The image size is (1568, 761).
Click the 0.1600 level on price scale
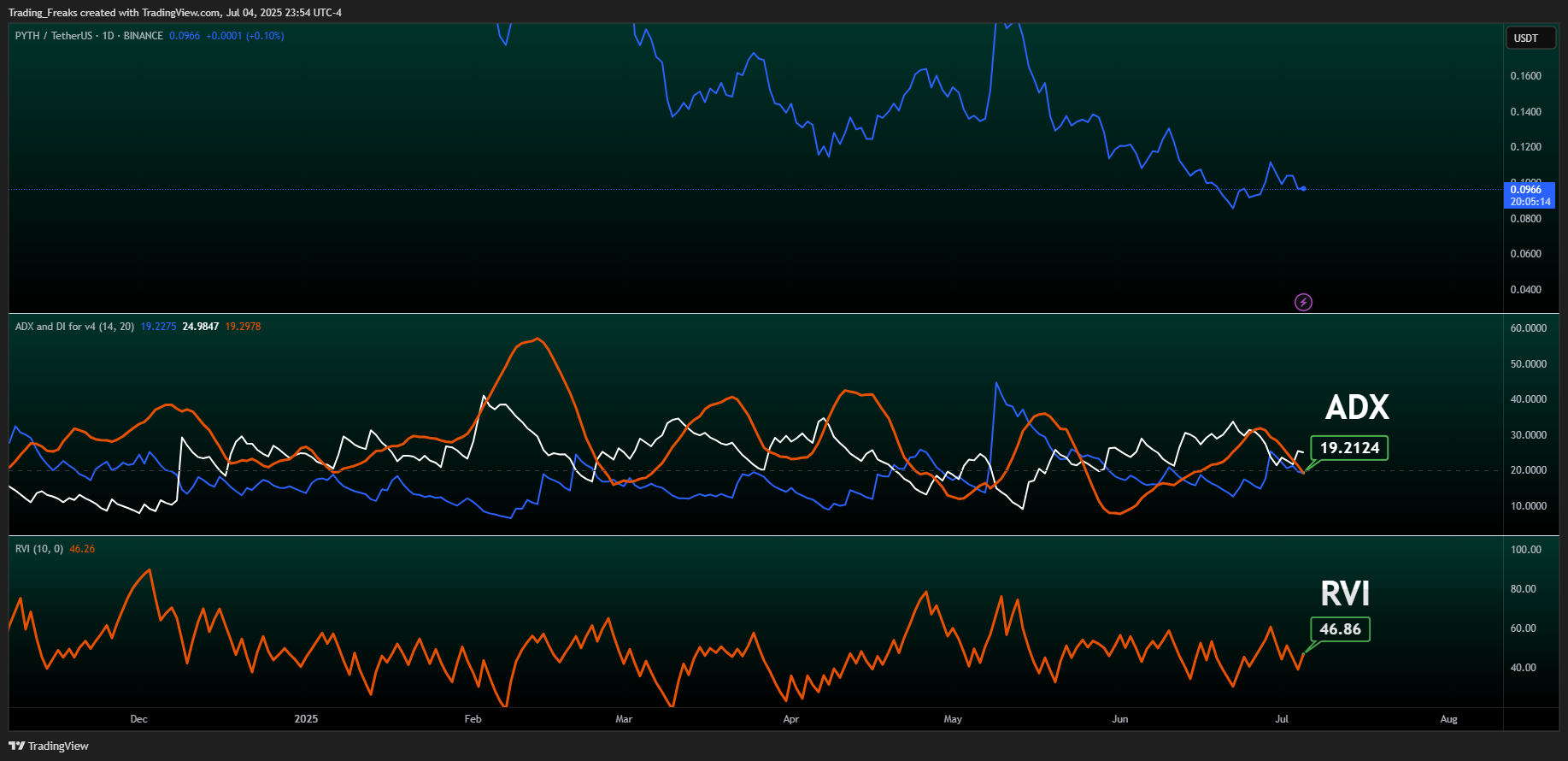[1525, 76]
